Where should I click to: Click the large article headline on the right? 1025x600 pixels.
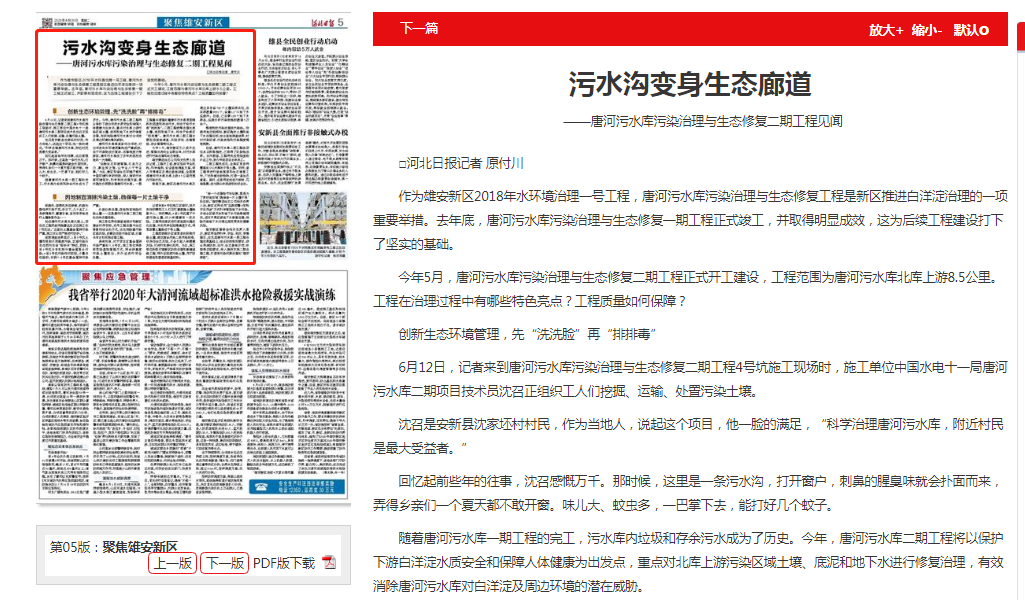pos(690,84)
